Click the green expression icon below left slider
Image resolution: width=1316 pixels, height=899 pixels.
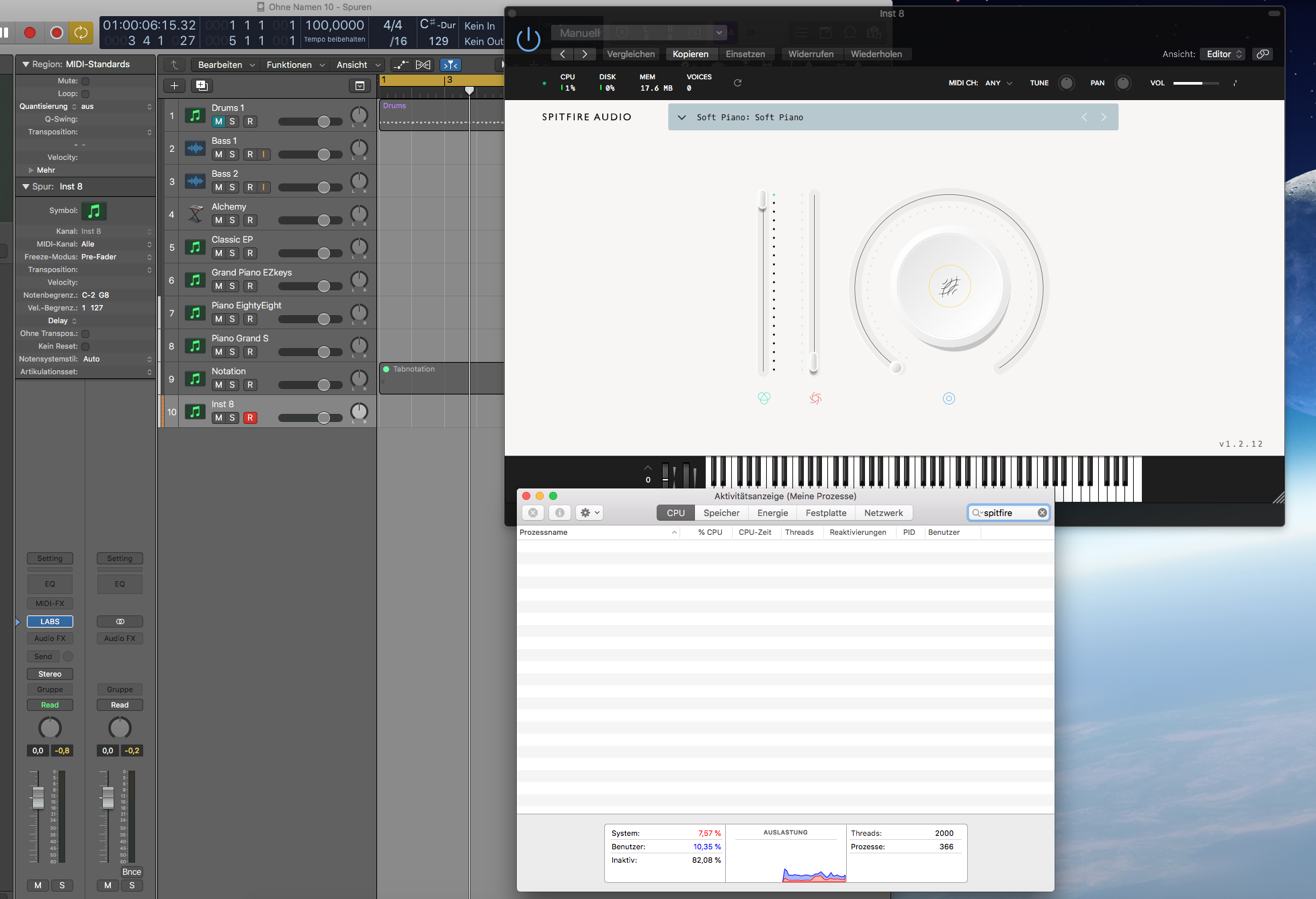click(x=764, y=398)
